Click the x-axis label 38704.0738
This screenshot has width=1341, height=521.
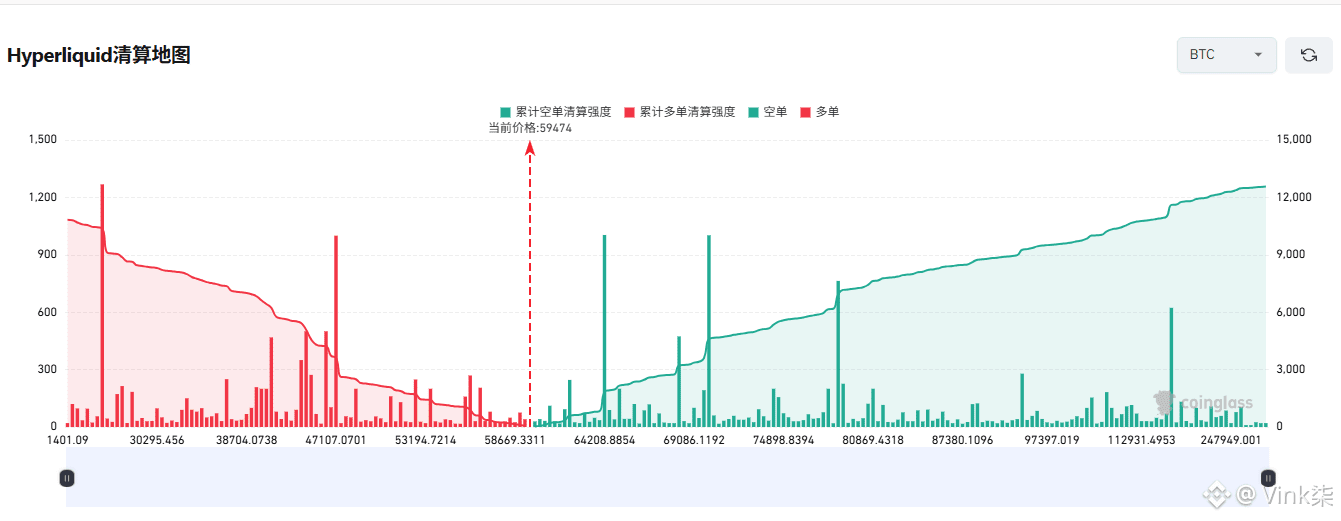pos(246,439)
